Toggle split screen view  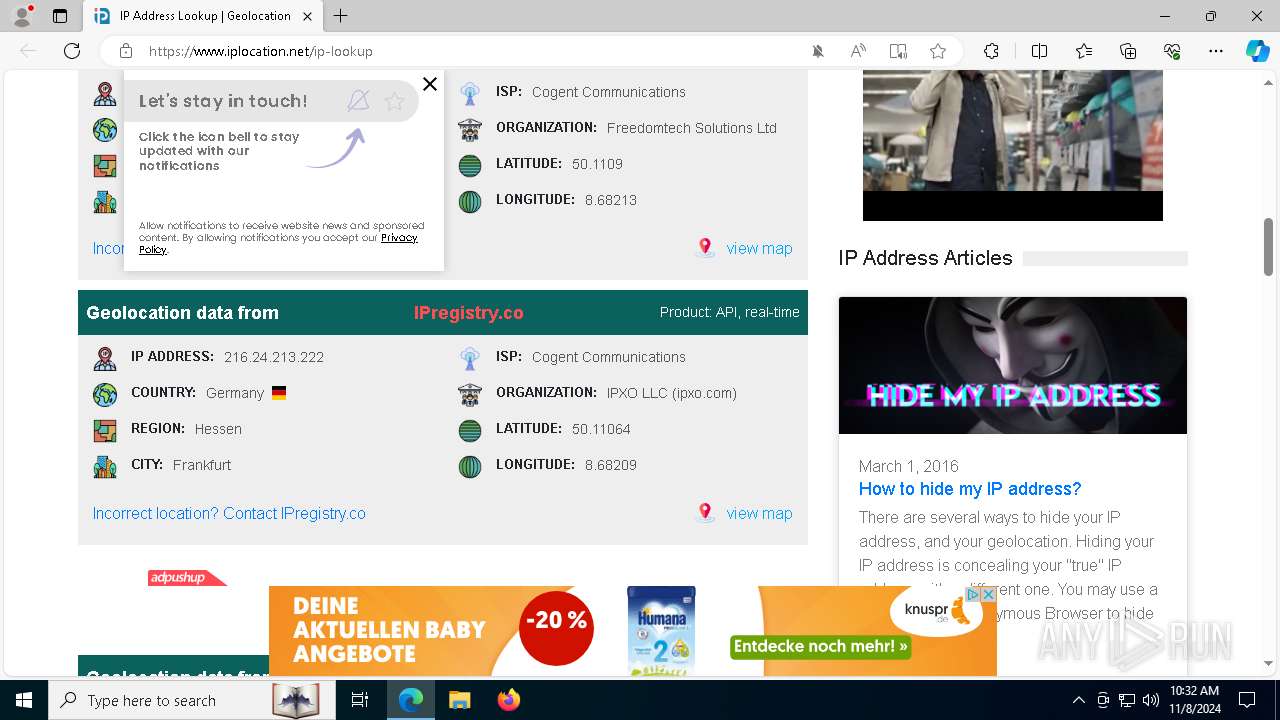click(1039, 51)
